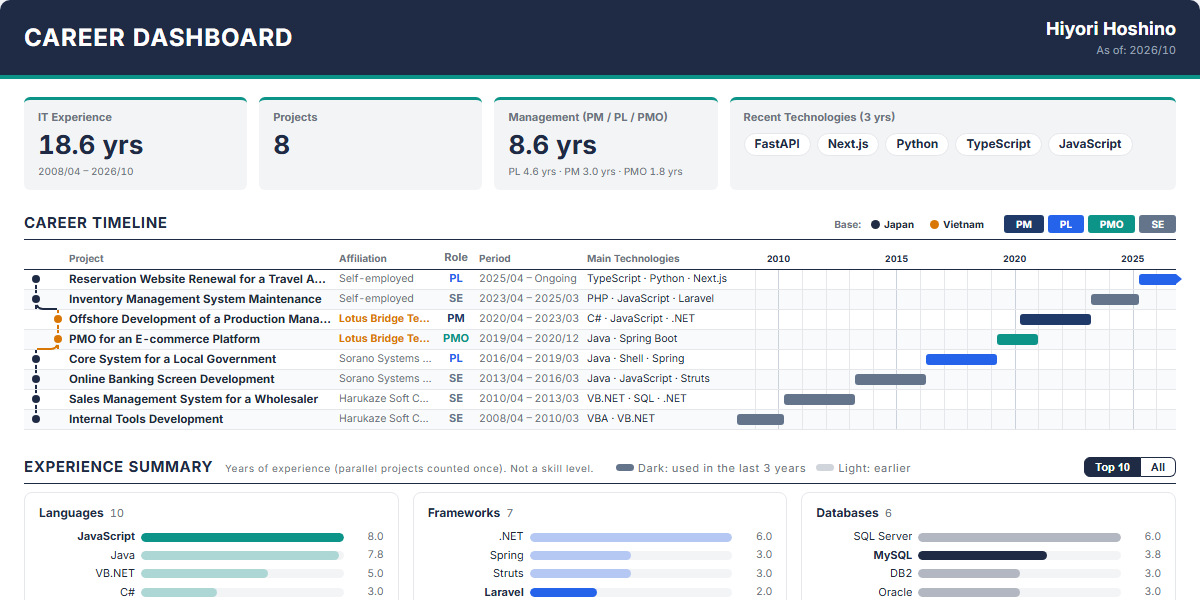The height and width of the screenshot is (600, 1200).
Task: Click the timeline dot for Reservation Website
Action: [x=36, y=279]
